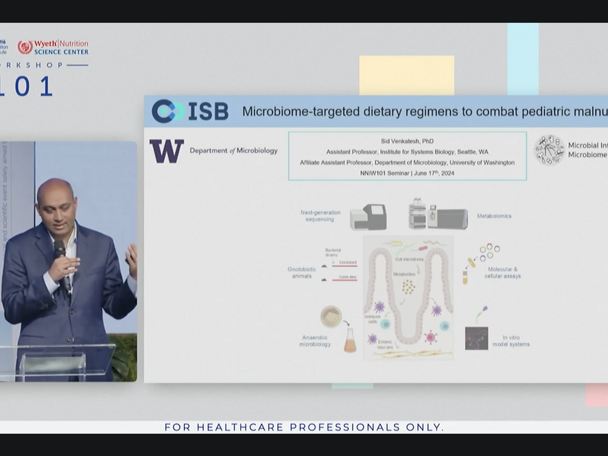
Task: Click the ISB logo on slide header
Action: coord(190,111)
